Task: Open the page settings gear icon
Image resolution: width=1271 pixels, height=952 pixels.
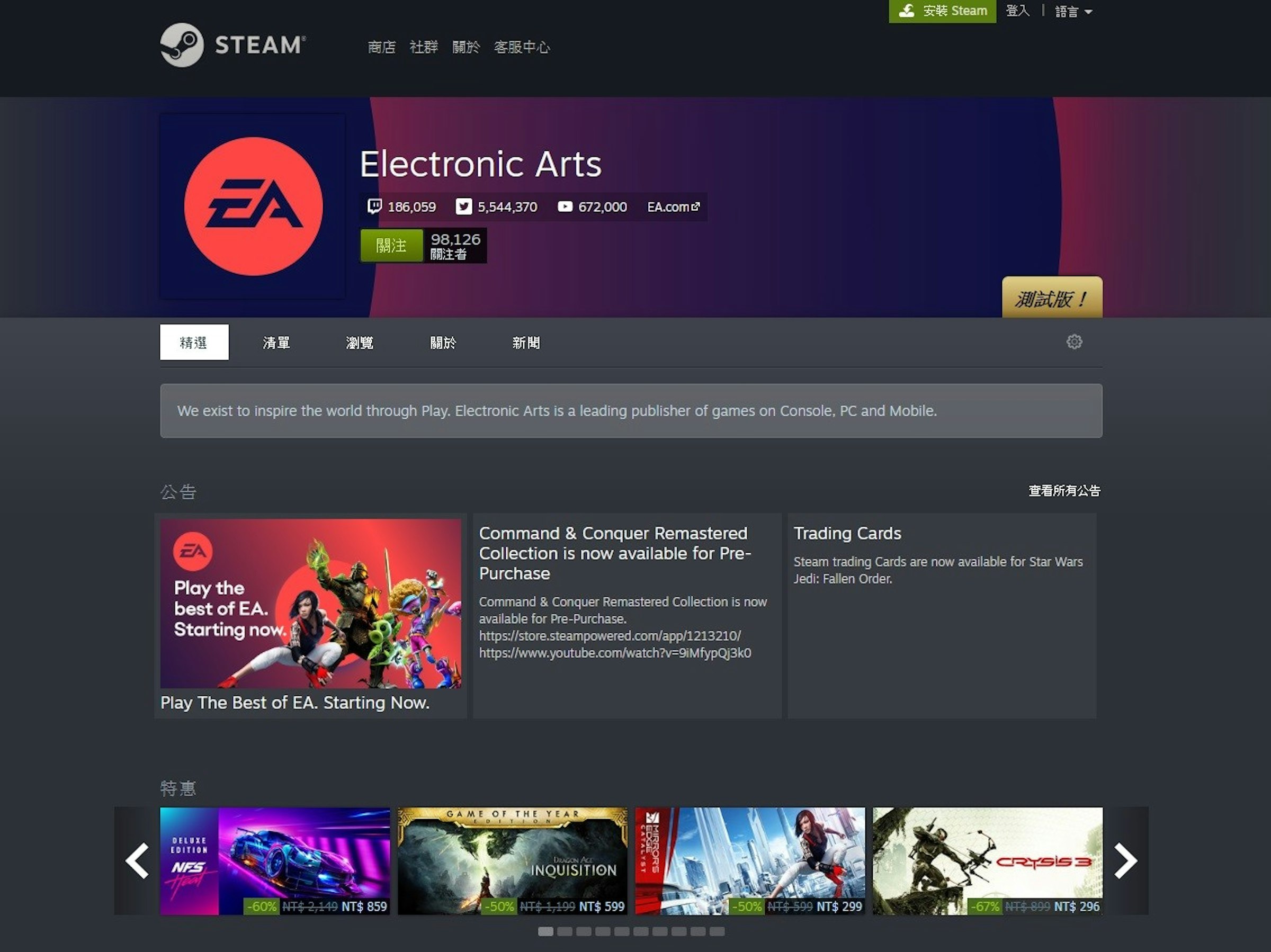Action: point(1074,342)
